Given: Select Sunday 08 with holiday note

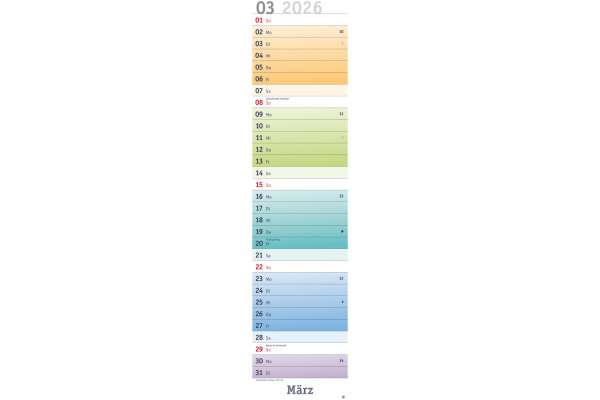Looking at the screenshot, I should pyautogui.click(x=300, y=102).
